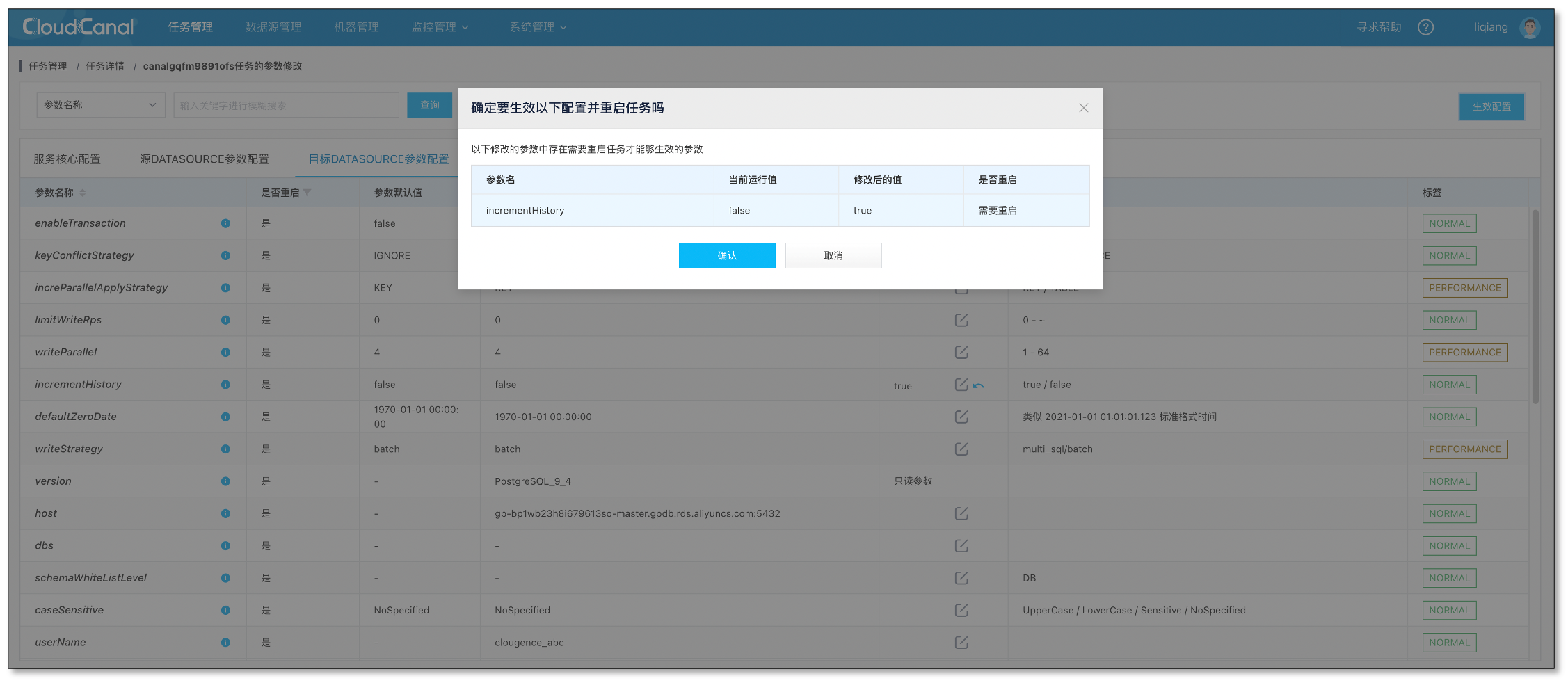Cancel with the 取消 button
This screenshot has height=683, width=1568.
833,255
